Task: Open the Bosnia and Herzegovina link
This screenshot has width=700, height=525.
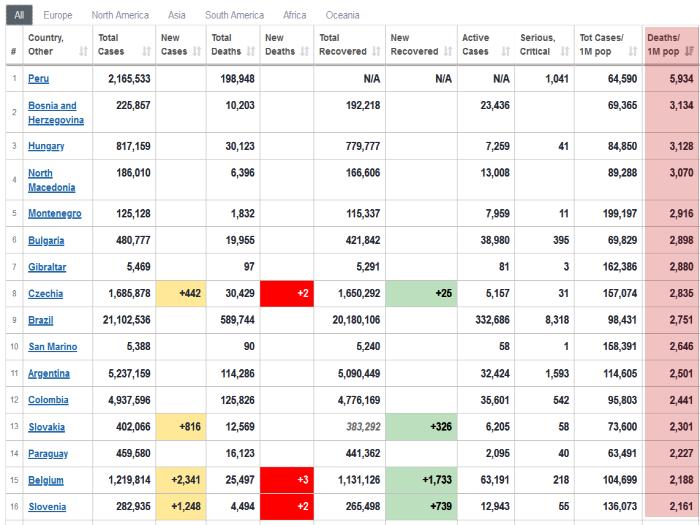Action: (x=56, y=112)
